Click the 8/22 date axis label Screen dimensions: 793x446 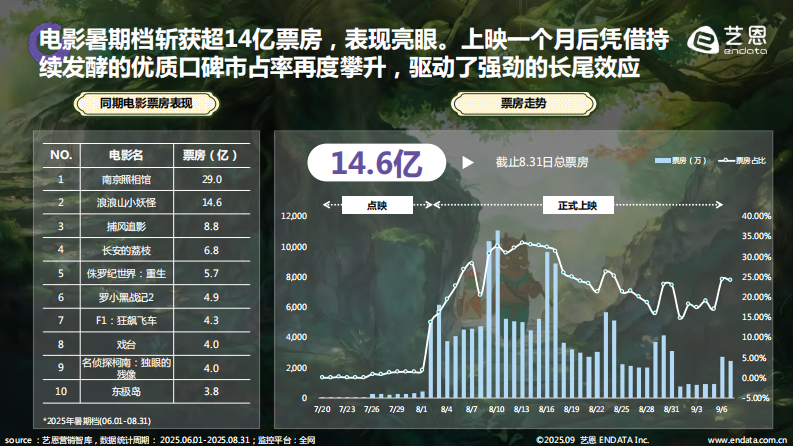click(596, 409)
